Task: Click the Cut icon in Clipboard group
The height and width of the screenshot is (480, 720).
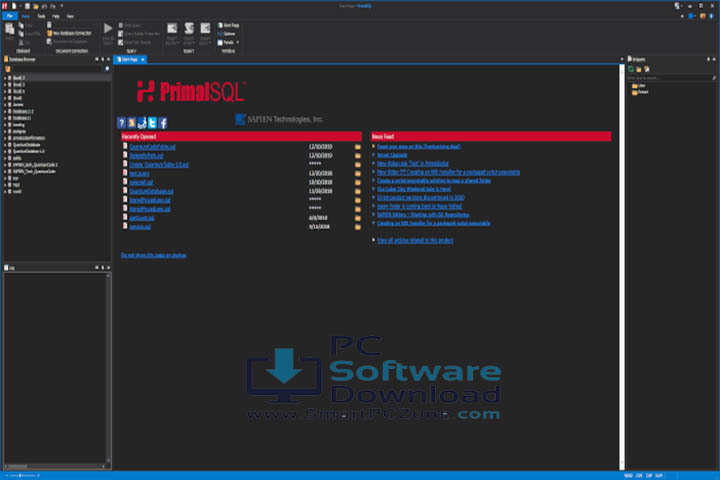Action: tap(21, 42)
